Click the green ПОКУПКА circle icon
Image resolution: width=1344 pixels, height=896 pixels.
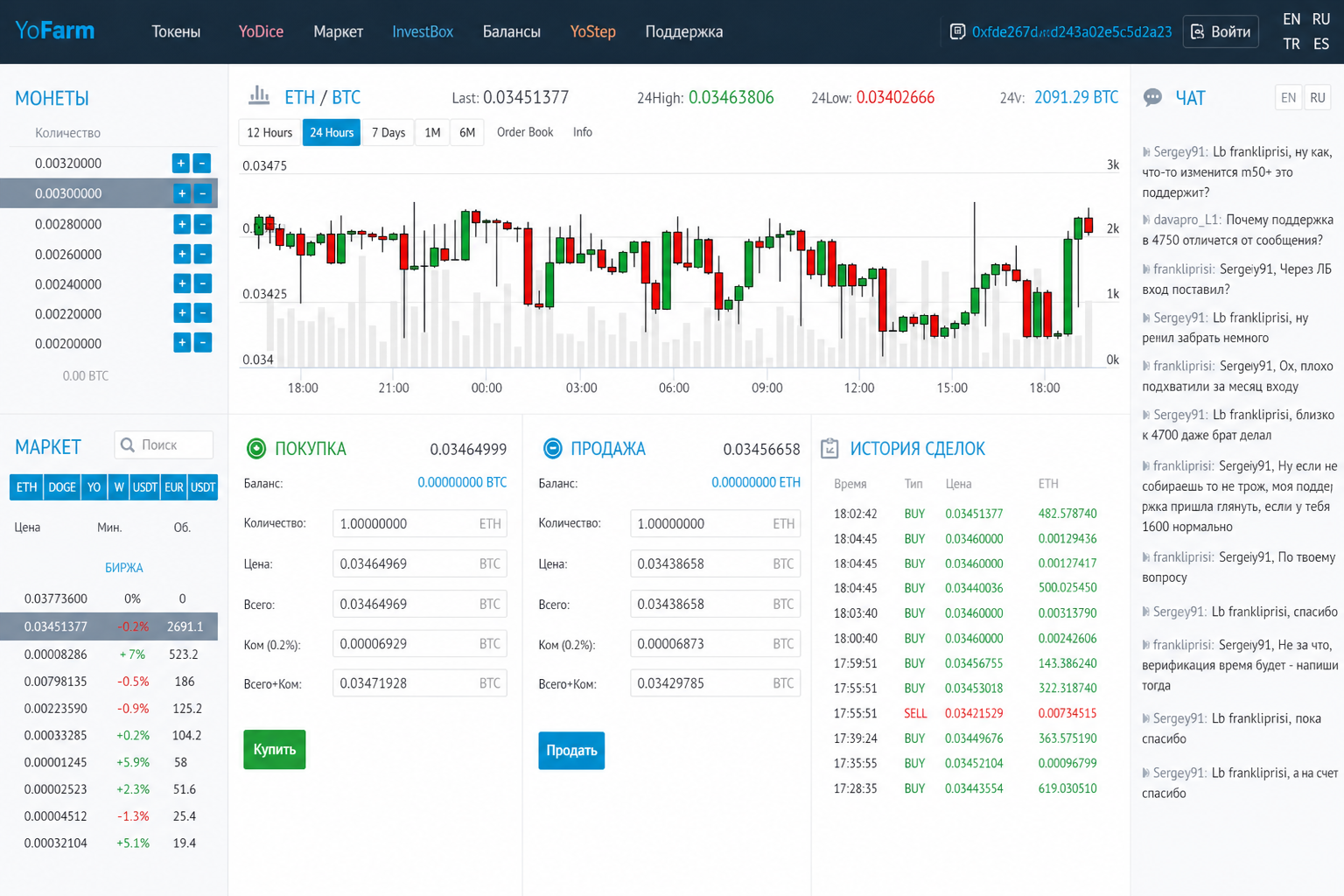pyautogui.click(x=256, y=449)
